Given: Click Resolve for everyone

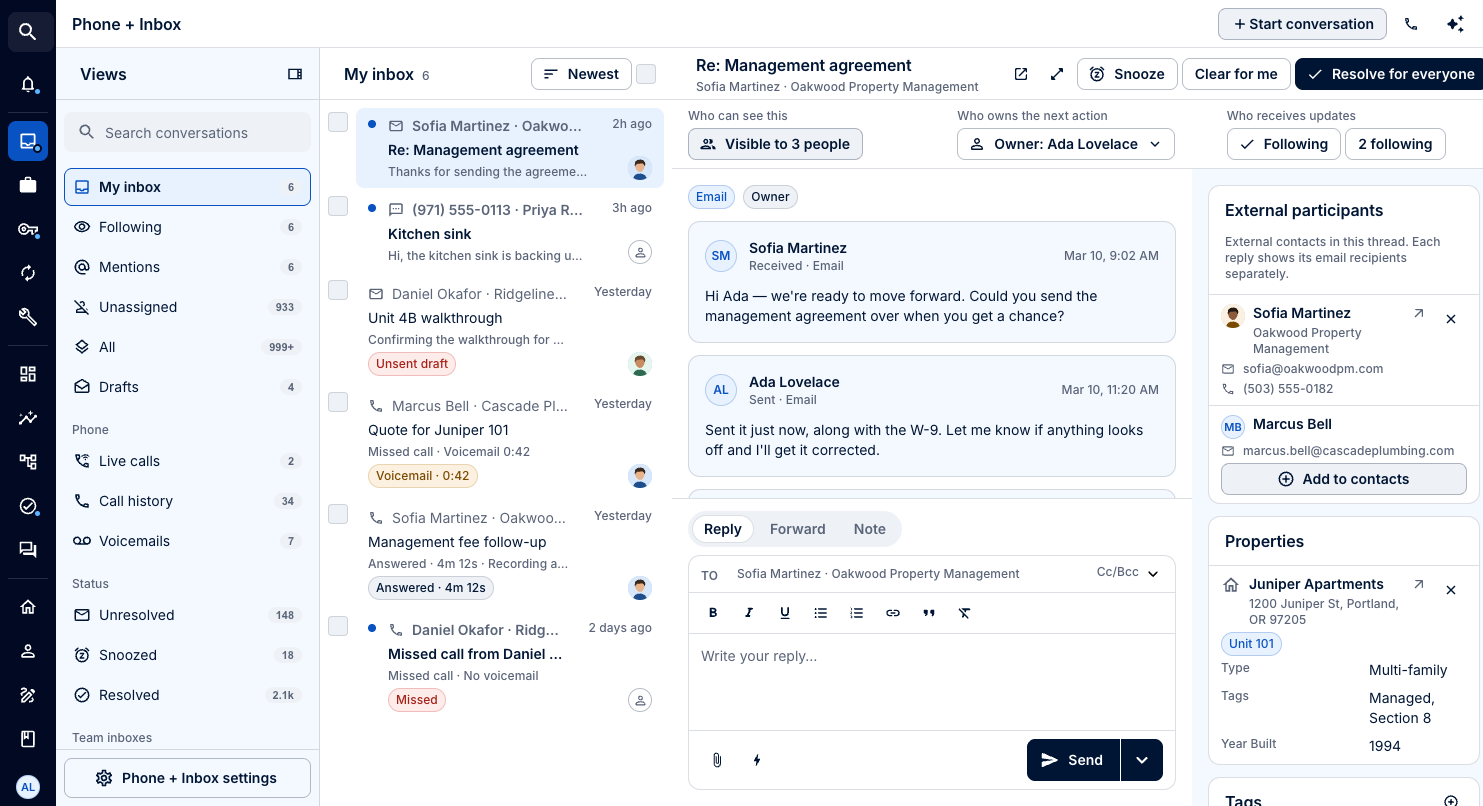Looking at the screenshot, I should [x=1391, y=74].
